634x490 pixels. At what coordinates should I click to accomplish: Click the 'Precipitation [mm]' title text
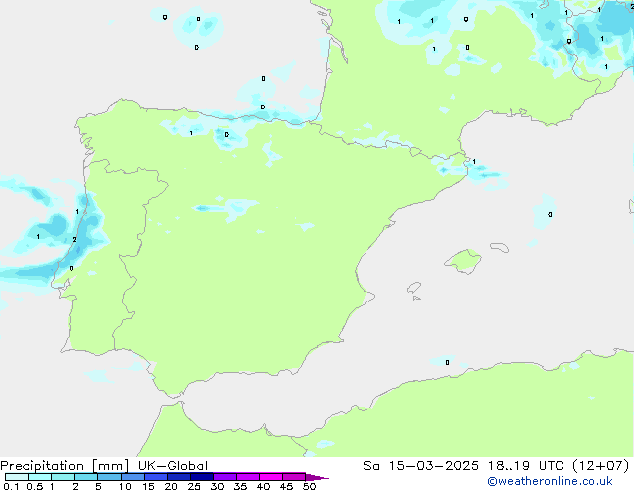pos(65,466)
